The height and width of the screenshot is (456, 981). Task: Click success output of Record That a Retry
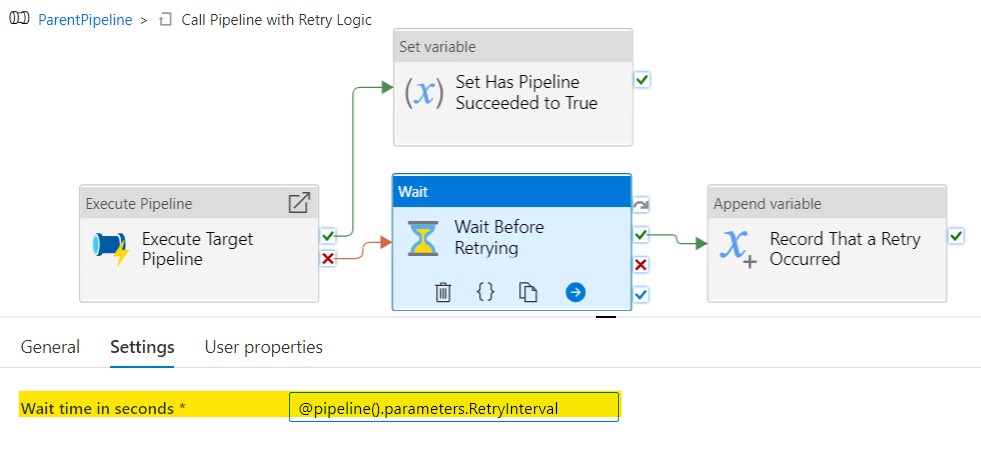tap(956, 236)
